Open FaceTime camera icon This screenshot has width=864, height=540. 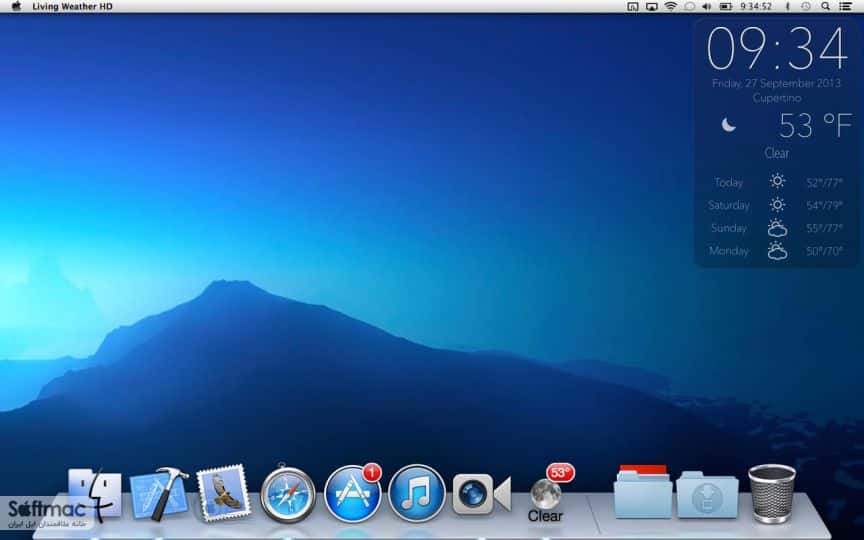click(482, 494)
